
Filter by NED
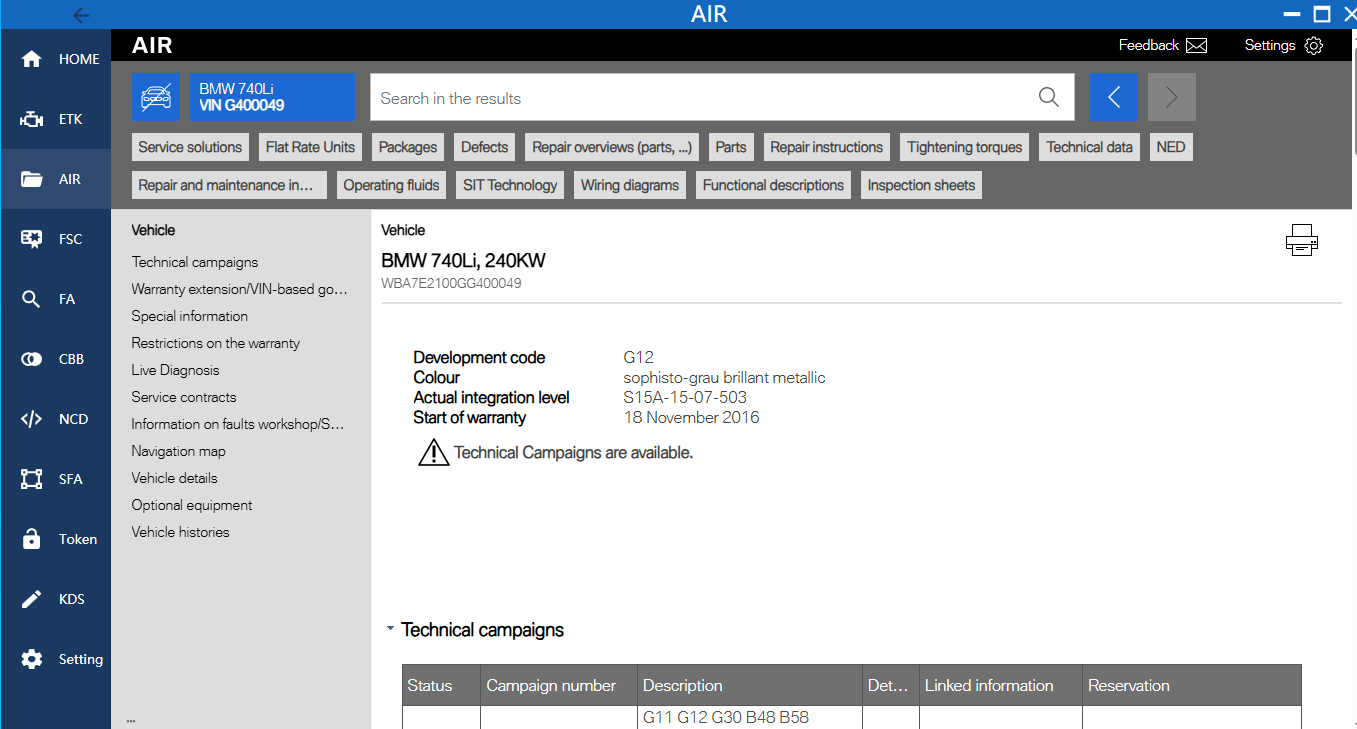pos(1171,147)
